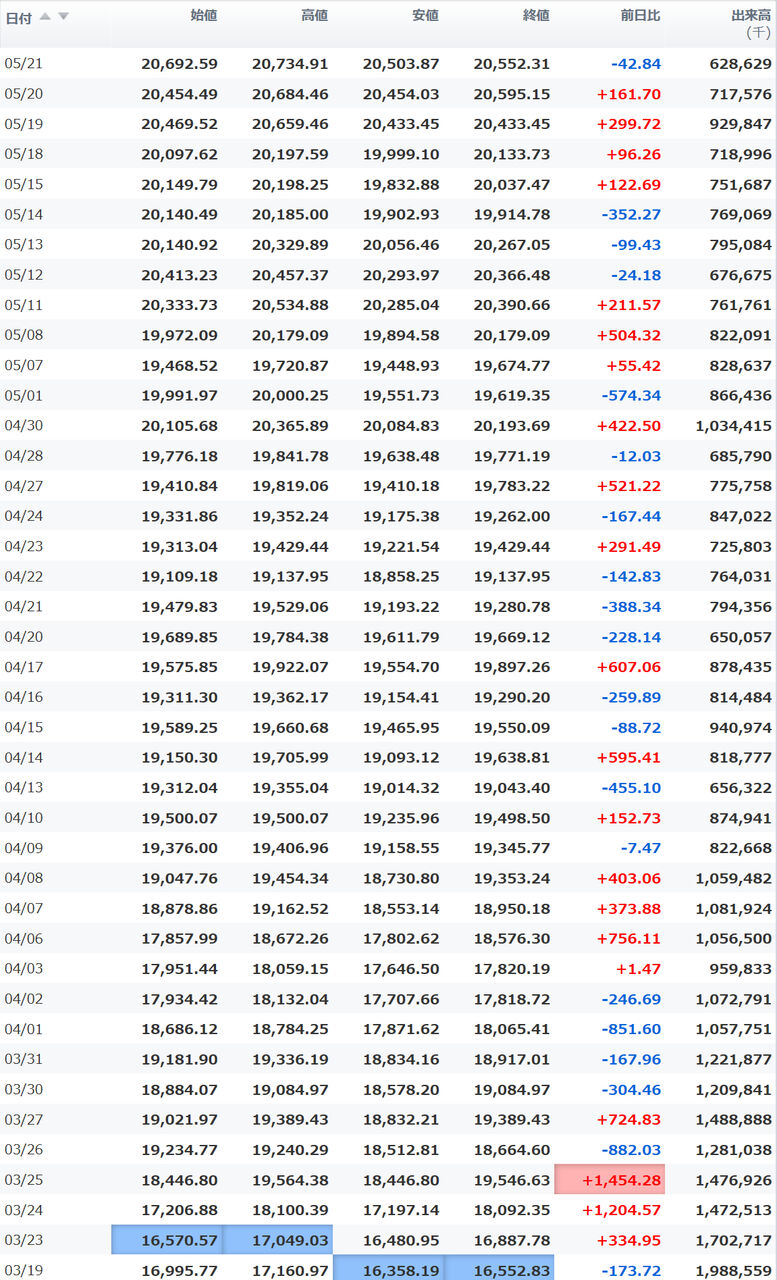Select the change value -882.03
Viewport: 777px width, 1280px height.
click(632, 1149)
